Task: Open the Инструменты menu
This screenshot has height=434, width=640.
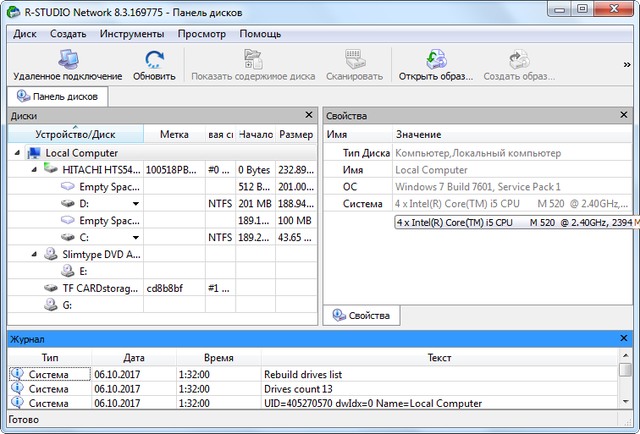Action: 132,34
